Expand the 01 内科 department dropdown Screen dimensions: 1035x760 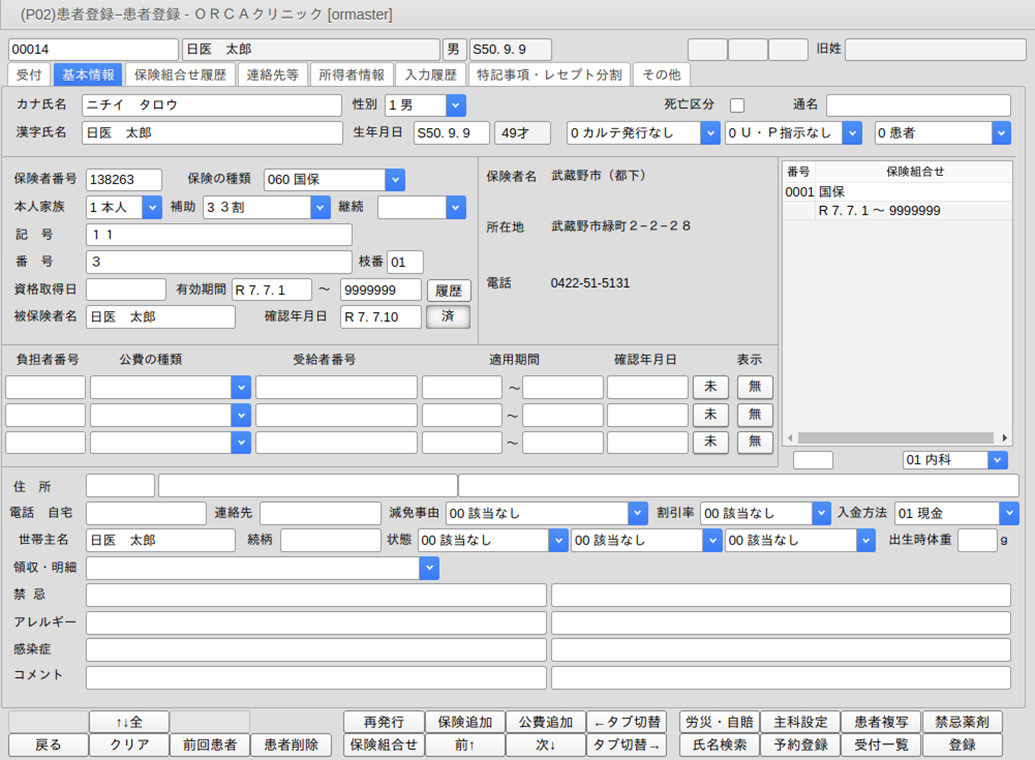997,460
